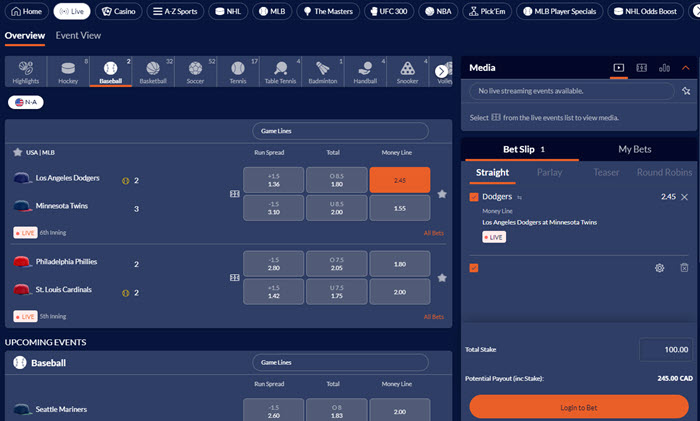Show live stream media icon

[x=619, y=68]
